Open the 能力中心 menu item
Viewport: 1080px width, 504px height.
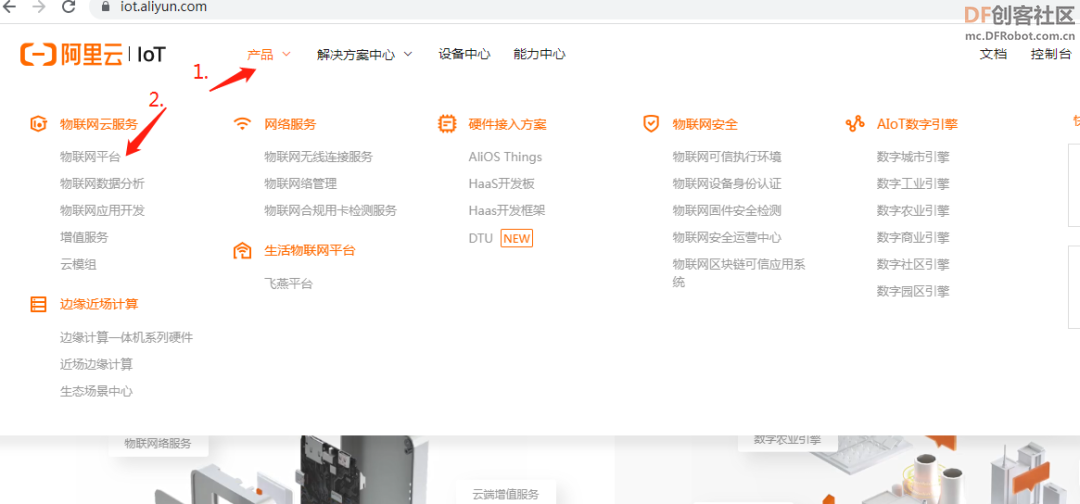tap(539, 54)
